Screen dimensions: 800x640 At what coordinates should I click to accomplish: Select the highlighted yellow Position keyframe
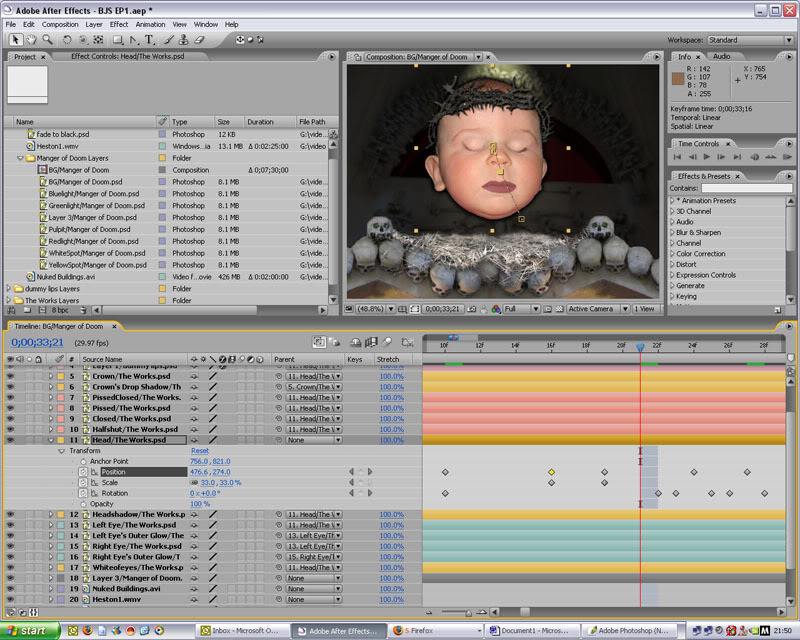552,472
